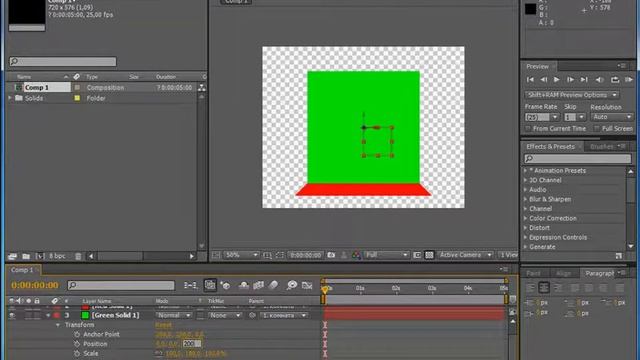
Task: Click the Hide Shy Layers icon
Action: (x=243, y=285)
